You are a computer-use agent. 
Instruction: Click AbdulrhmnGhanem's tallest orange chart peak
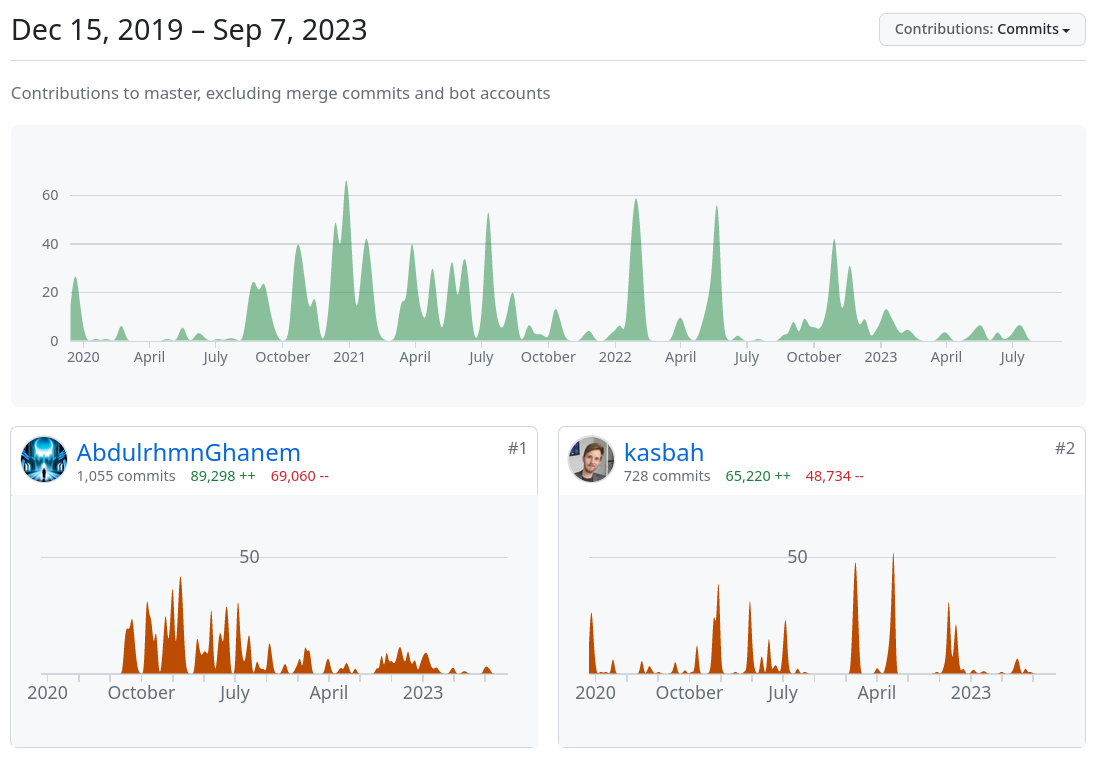coord(180,580)
